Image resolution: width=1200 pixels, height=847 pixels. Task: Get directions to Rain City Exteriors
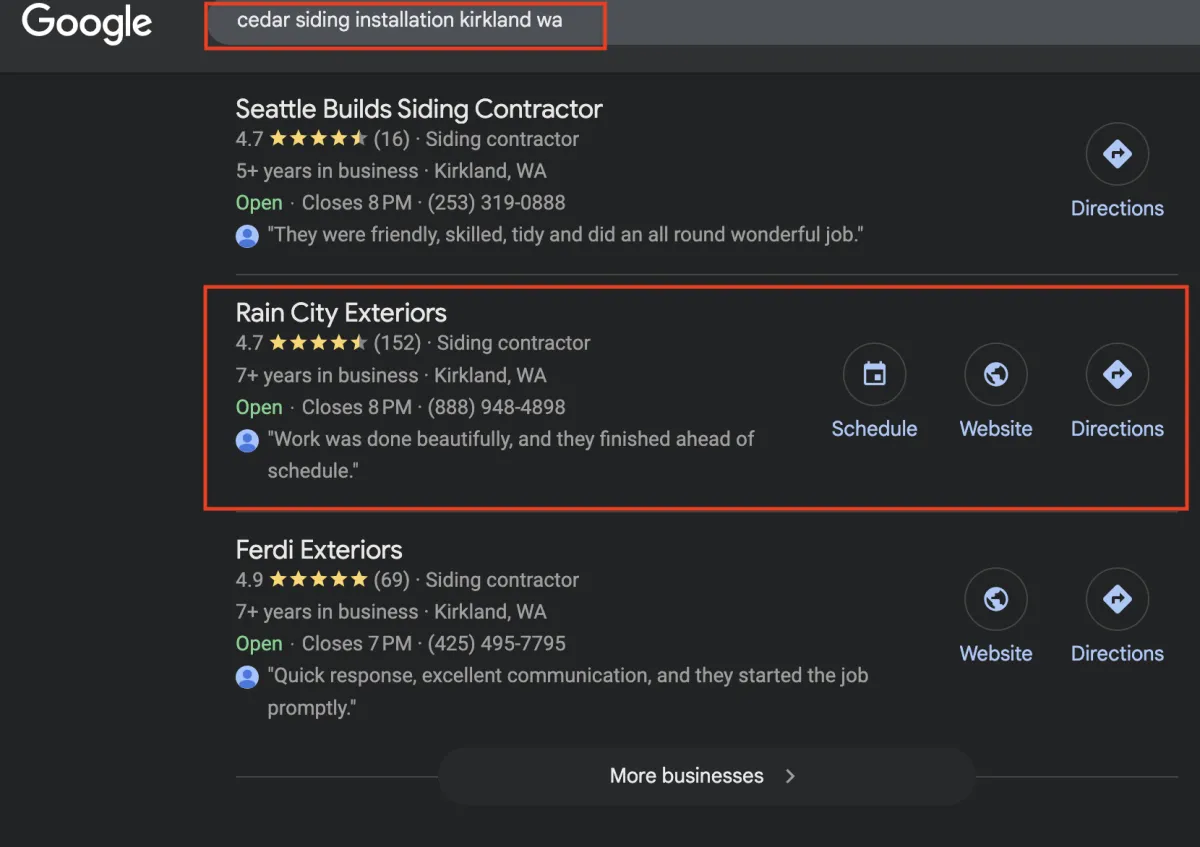1117,374
